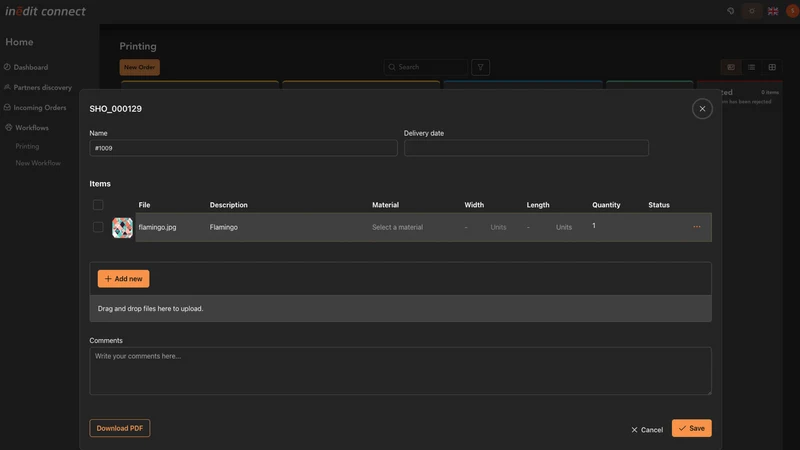800x450 pixels.
Task: Open the Select a material dropdown
Action: click(x=397, y=227)
